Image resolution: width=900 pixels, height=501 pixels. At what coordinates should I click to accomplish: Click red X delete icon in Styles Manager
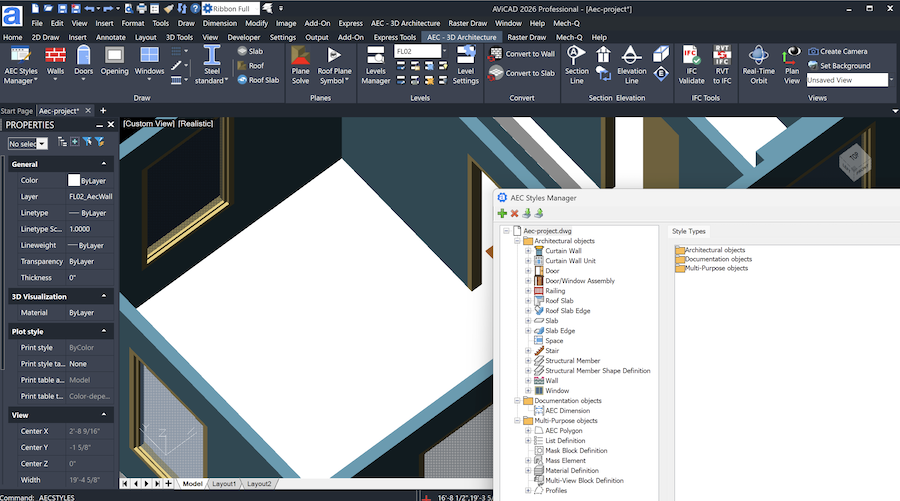click(x=514, y=213)
